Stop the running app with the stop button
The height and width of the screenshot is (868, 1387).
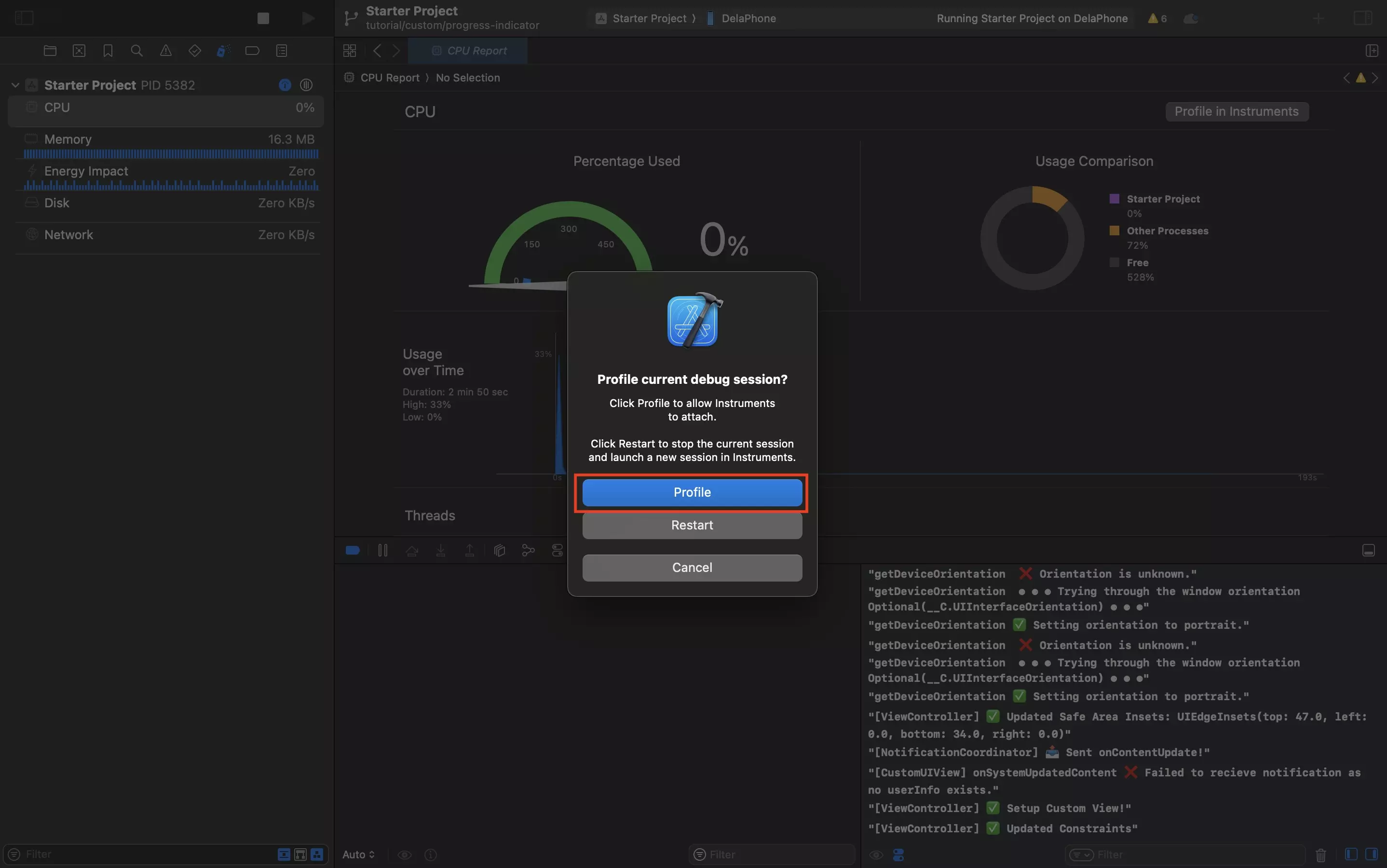[x=263, y=18]
